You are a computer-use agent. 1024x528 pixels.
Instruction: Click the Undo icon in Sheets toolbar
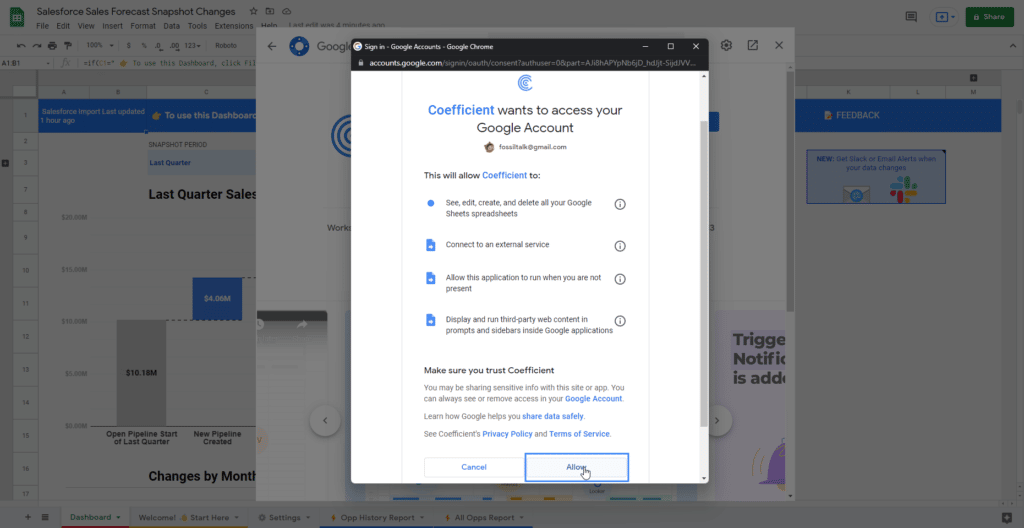(x=21, y=46)
